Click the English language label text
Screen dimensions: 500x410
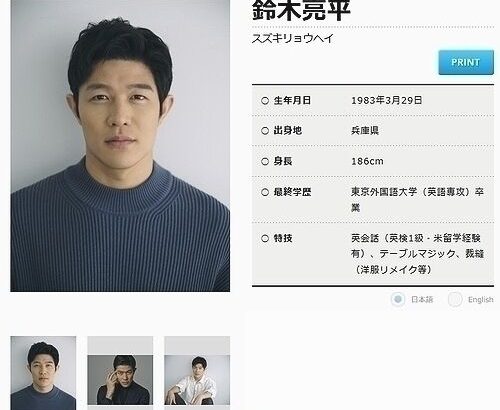(x=480, y=299)
